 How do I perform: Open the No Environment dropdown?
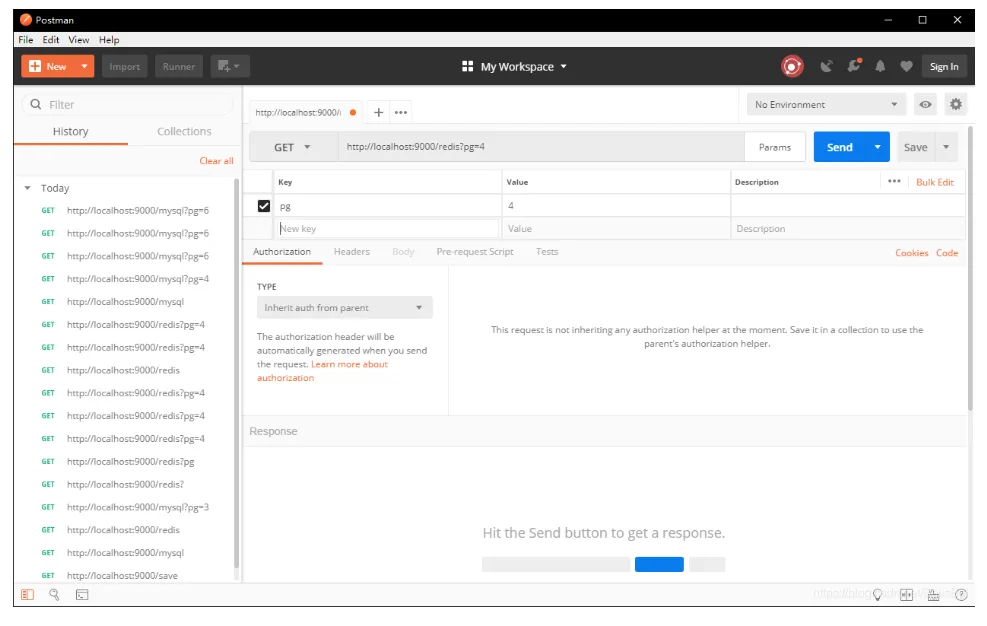(x=826, y=105)
